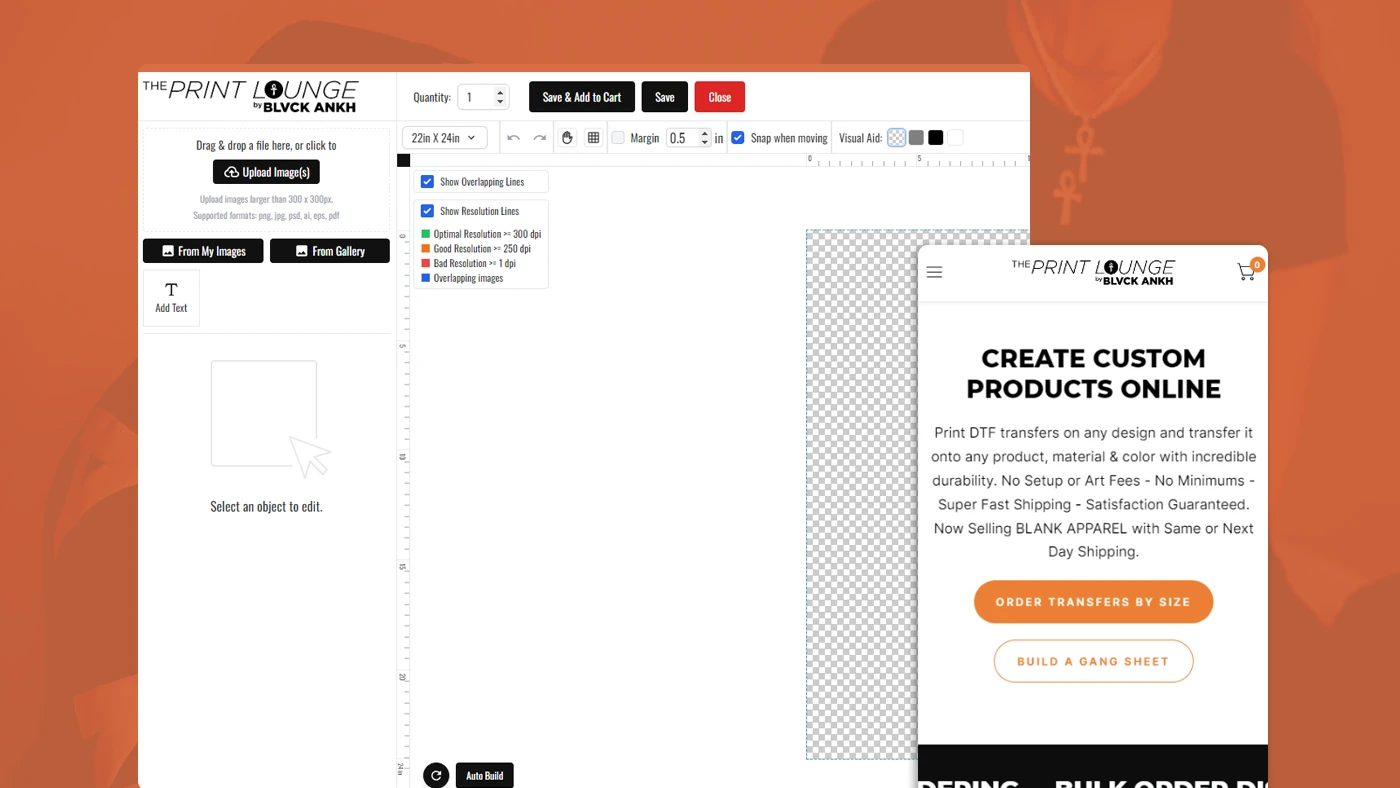Click the Print Lounge logo on the mobile site
This screenshot has height=788, width=1400.
1093,271
